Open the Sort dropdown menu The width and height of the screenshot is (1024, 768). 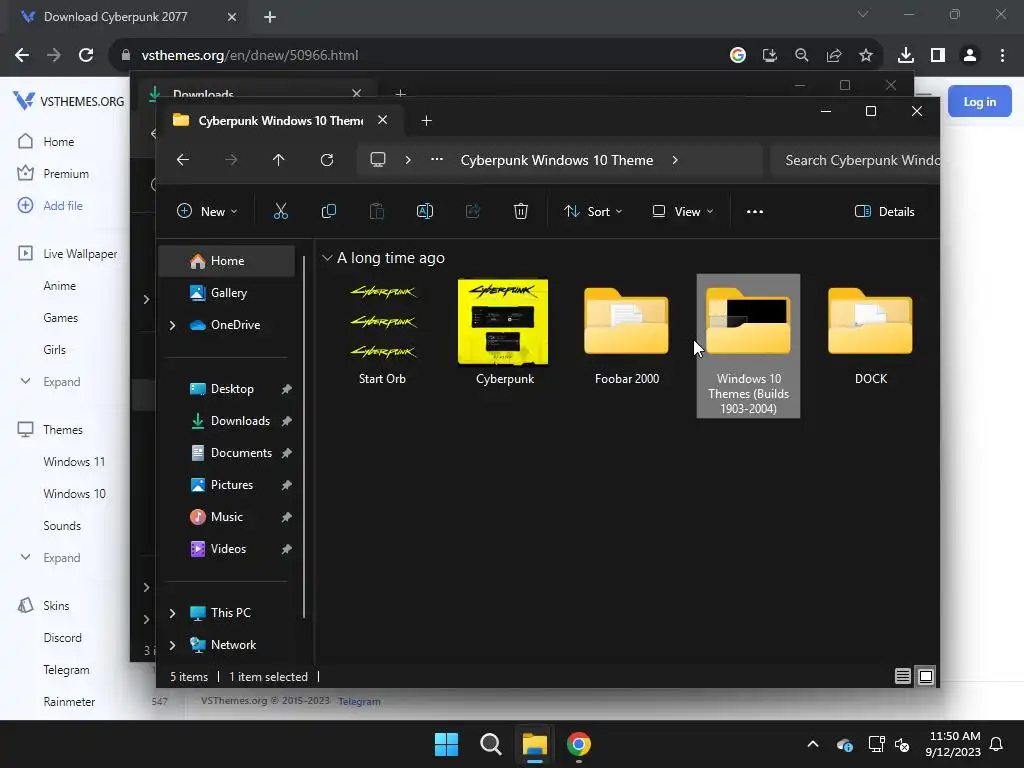point(593,211)
